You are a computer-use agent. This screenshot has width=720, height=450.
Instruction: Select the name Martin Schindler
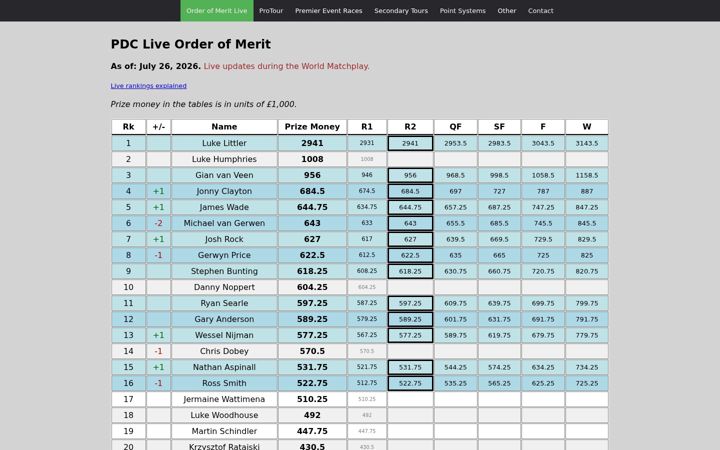(224, 431)
